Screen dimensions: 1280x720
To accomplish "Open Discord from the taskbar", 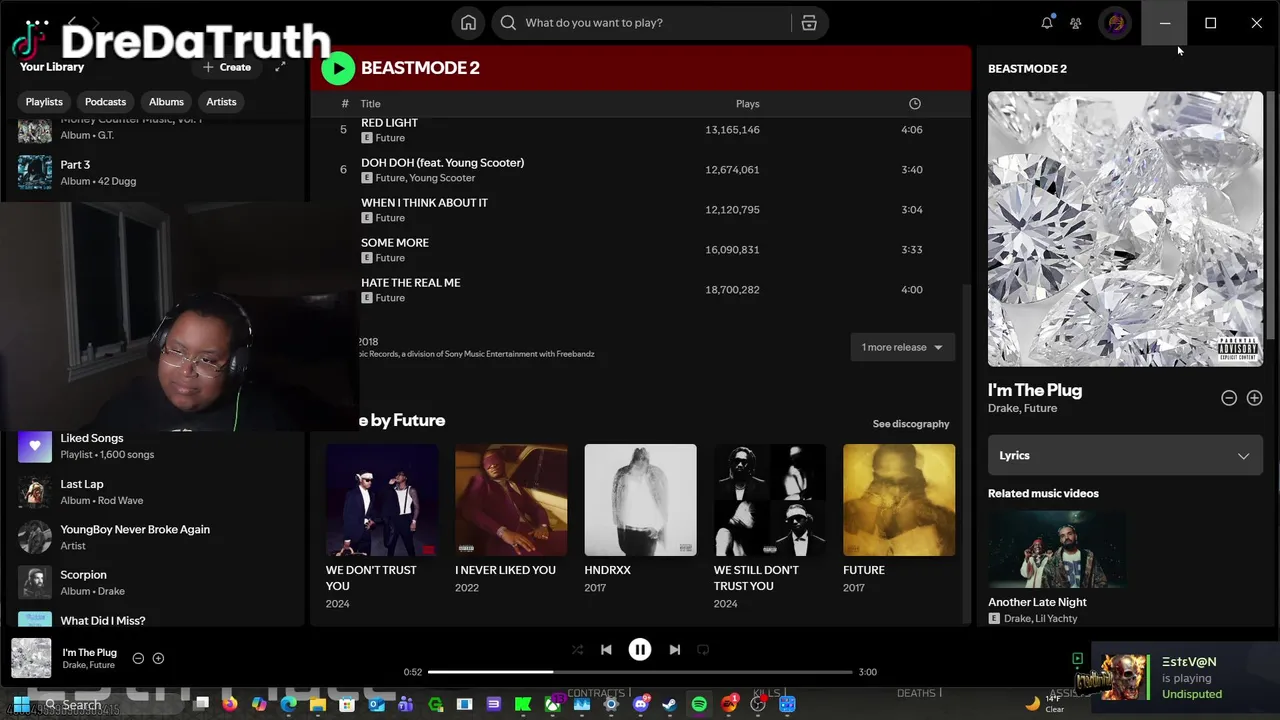I will coord(641,704).
